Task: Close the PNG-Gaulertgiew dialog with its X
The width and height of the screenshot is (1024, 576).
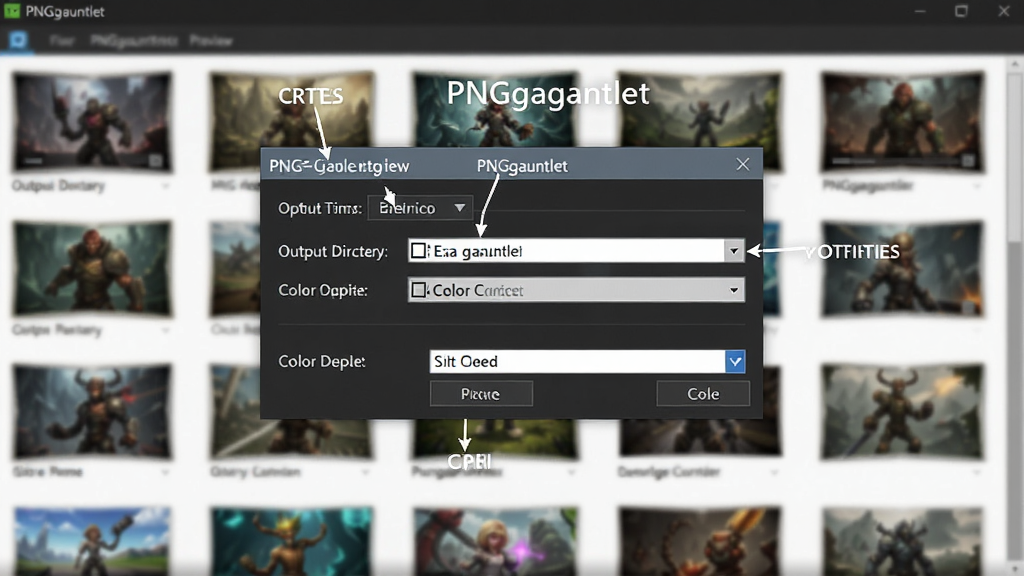Action: tap(743, 164)
